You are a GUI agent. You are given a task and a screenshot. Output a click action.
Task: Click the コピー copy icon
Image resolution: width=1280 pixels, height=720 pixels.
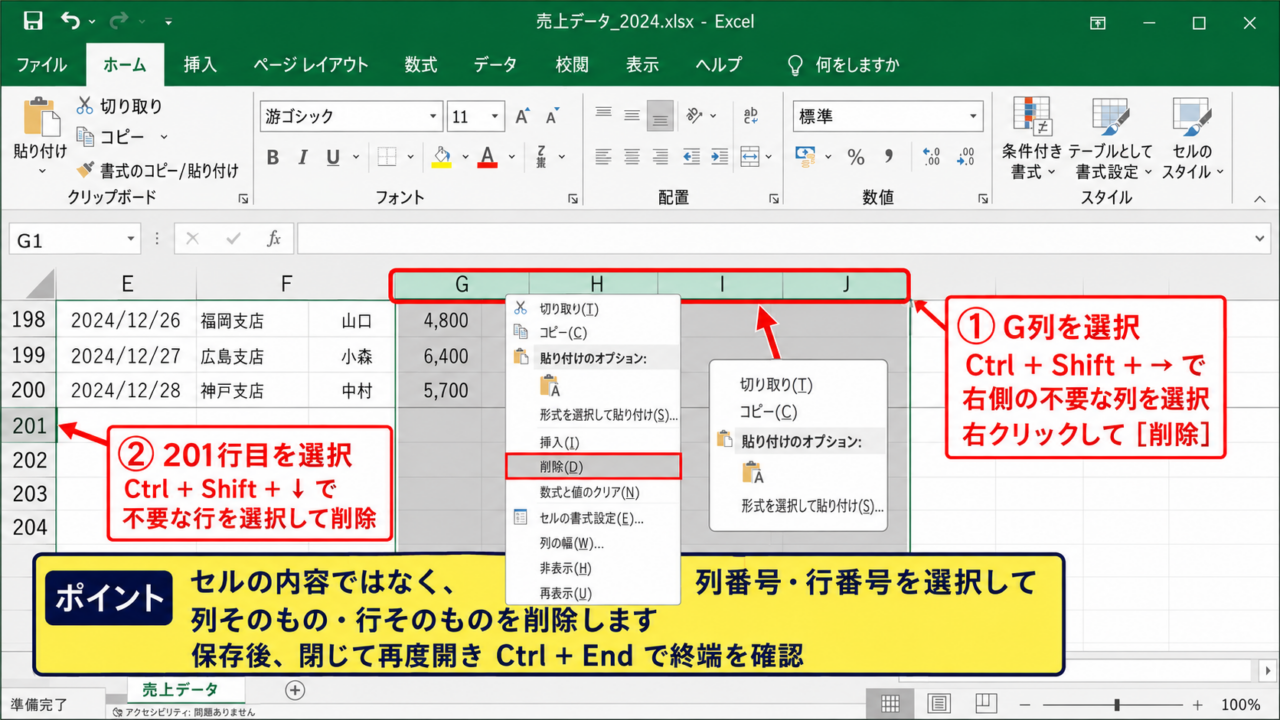tap(85, 137)
